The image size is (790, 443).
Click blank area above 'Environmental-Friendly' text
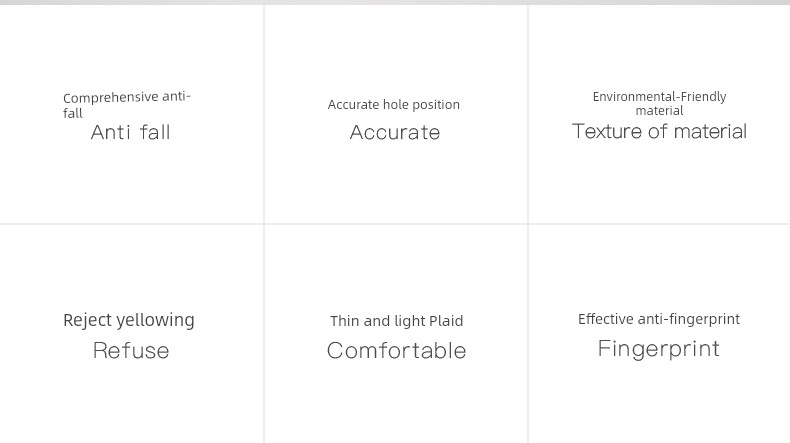[659, 48]
